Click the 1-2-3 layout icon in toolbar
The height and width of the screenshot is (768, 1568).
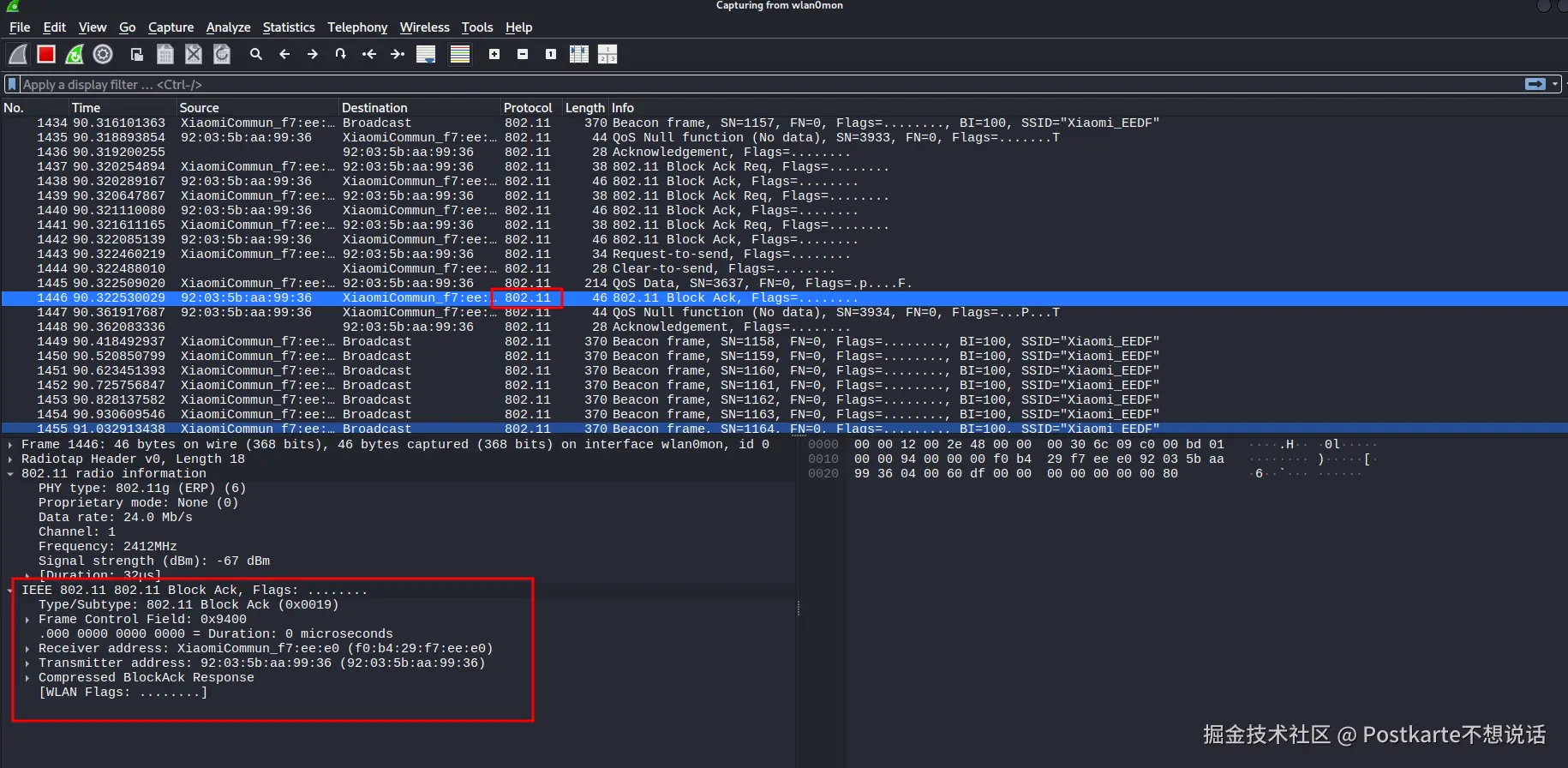[x=607, y=54]
